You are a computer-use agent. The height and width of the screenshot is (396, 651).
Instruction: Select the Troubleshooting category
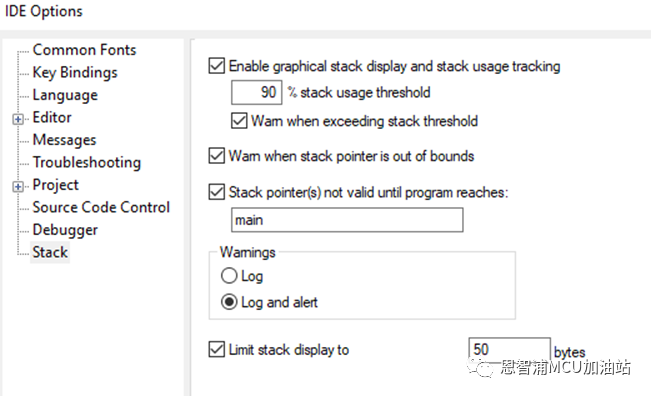[87, 162]
